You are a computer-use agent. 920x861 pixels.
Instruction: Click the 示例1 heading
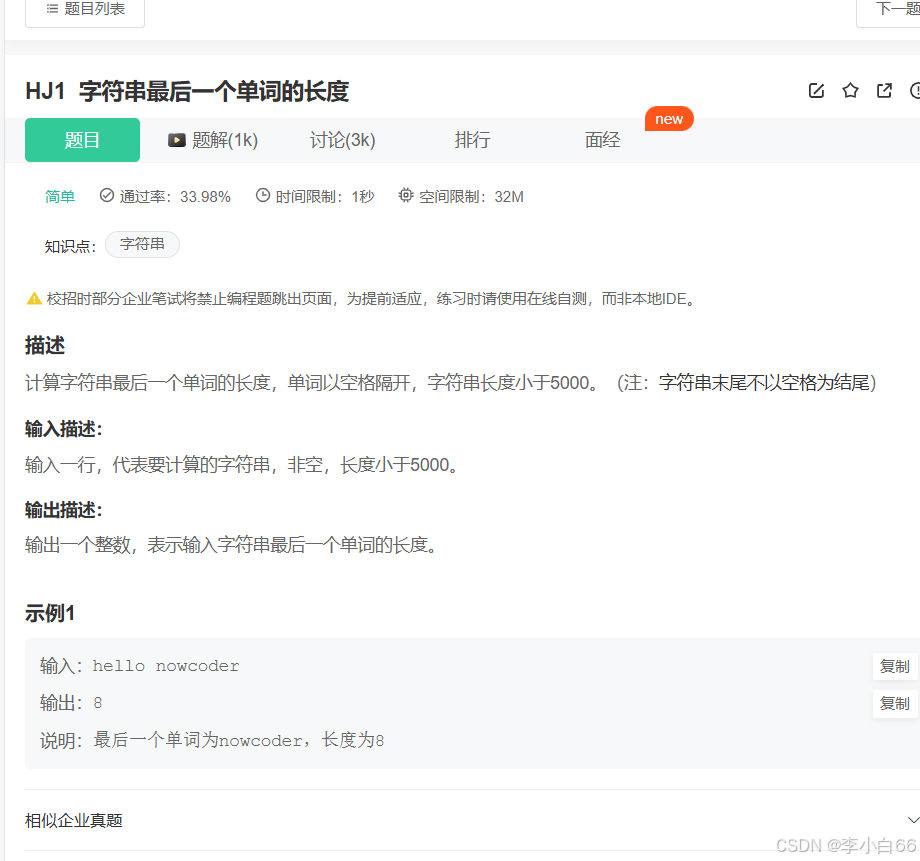(50, 613)
